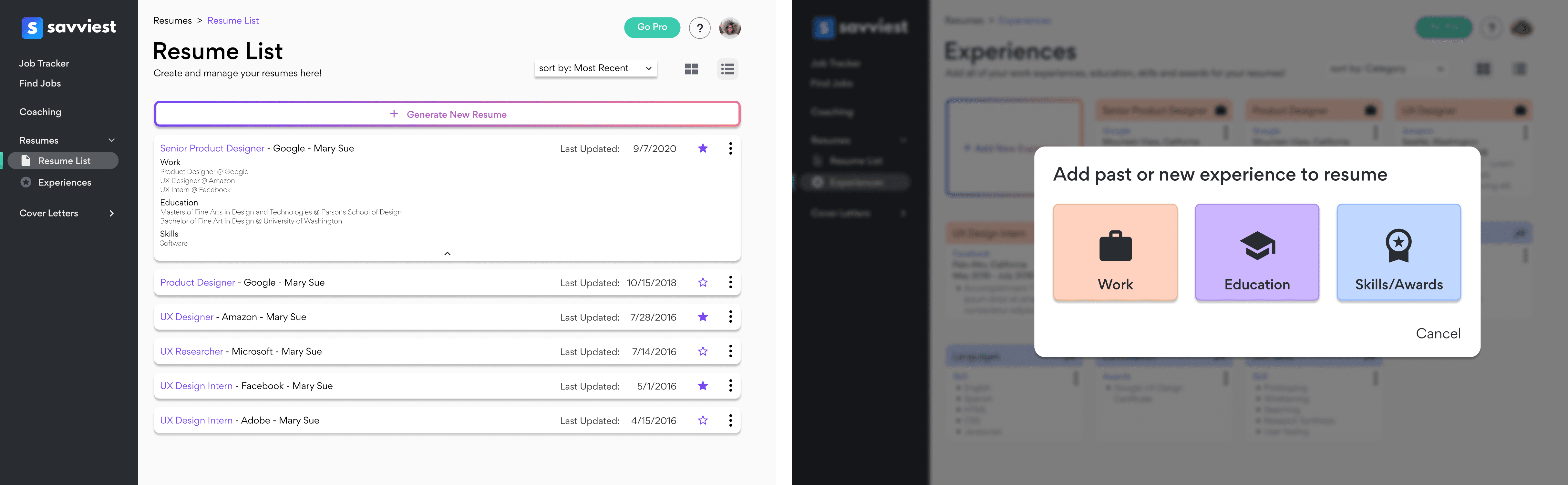The width and height of the screenshot is (1568, 485).
Task: Collapse the expanded Senior Product Designer card
Action: tap(448, 254)
